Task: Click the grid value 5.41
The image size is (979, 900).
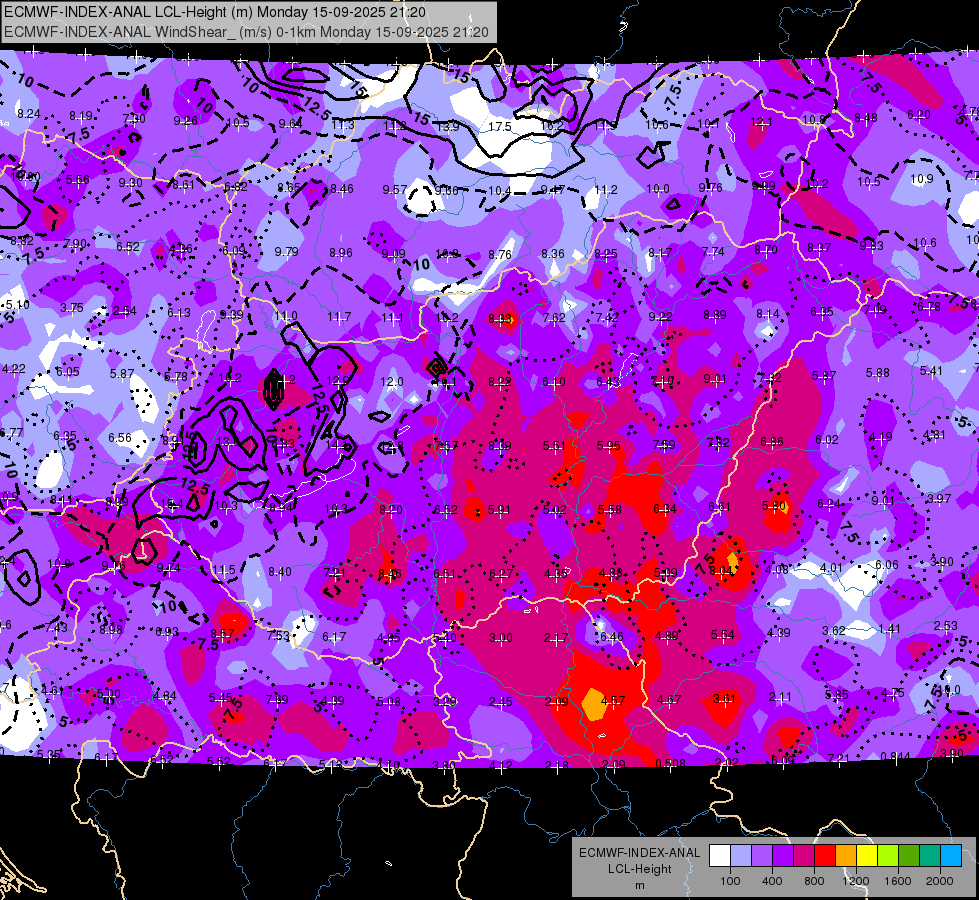Action: tap(931, 371)
